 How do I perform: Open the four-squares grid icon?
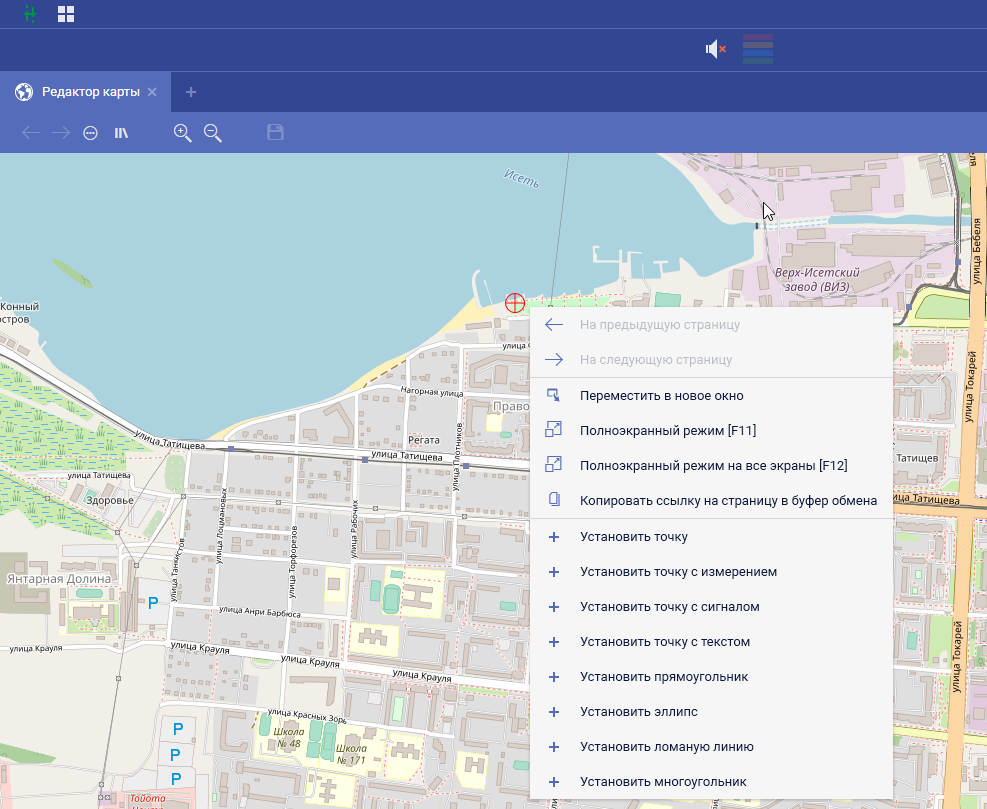click(66, 14)
